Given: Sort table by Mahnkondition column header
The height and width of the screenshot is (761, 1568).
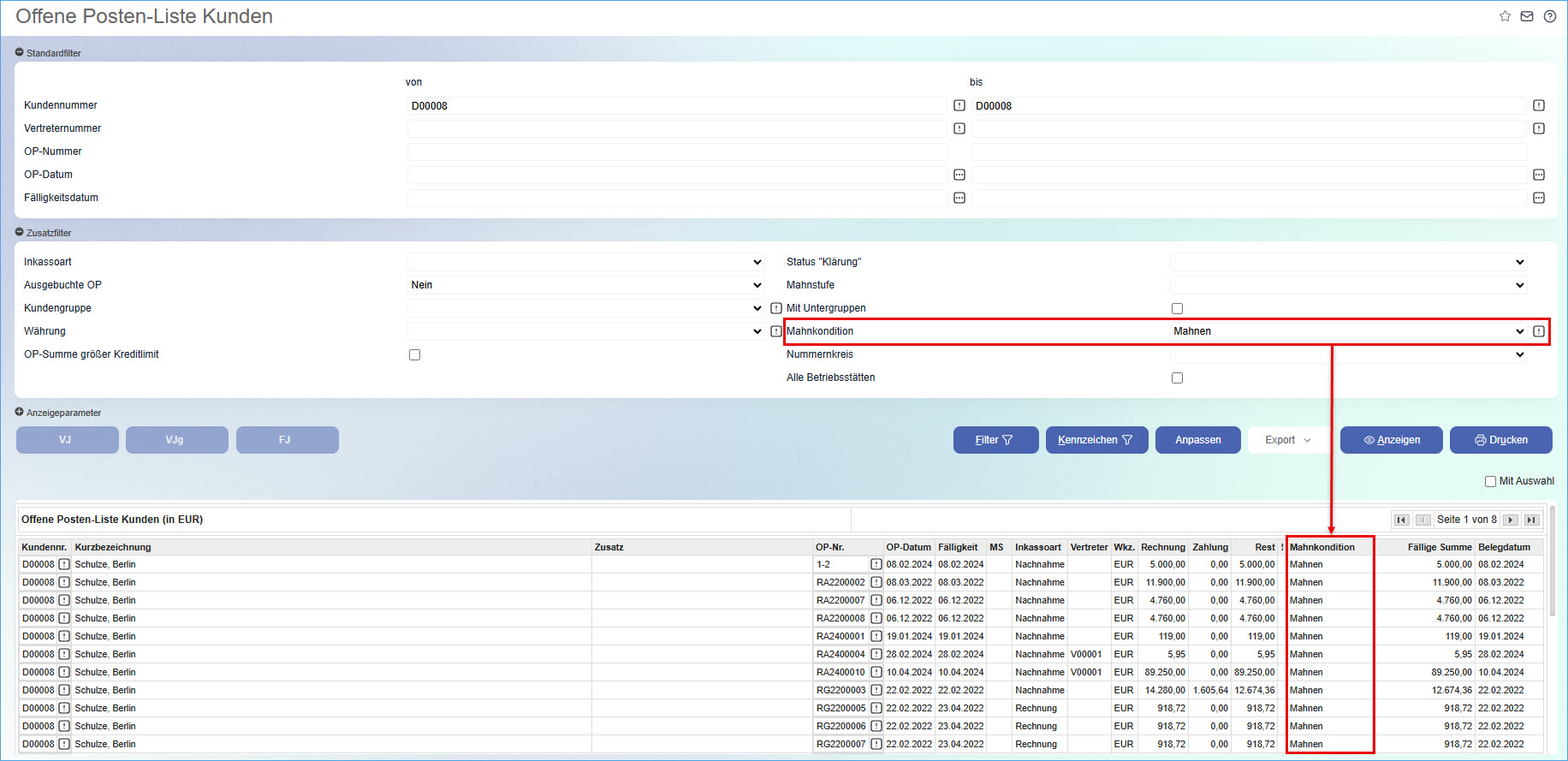Looking at the screenshot, I should [x=1322, y=547].
